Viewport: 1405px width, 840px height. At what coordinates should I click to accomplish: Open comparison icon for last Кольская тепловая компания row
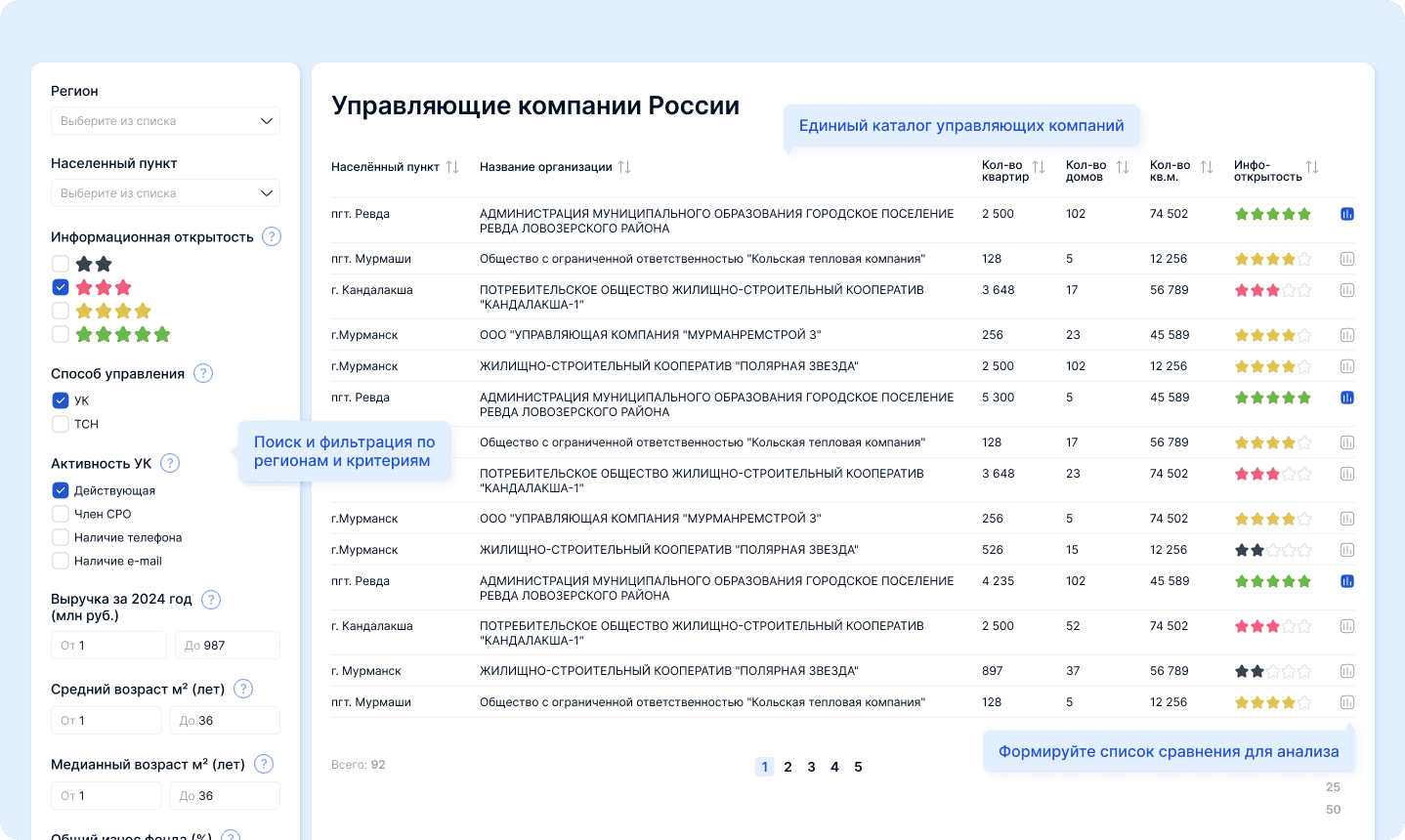1346,701
